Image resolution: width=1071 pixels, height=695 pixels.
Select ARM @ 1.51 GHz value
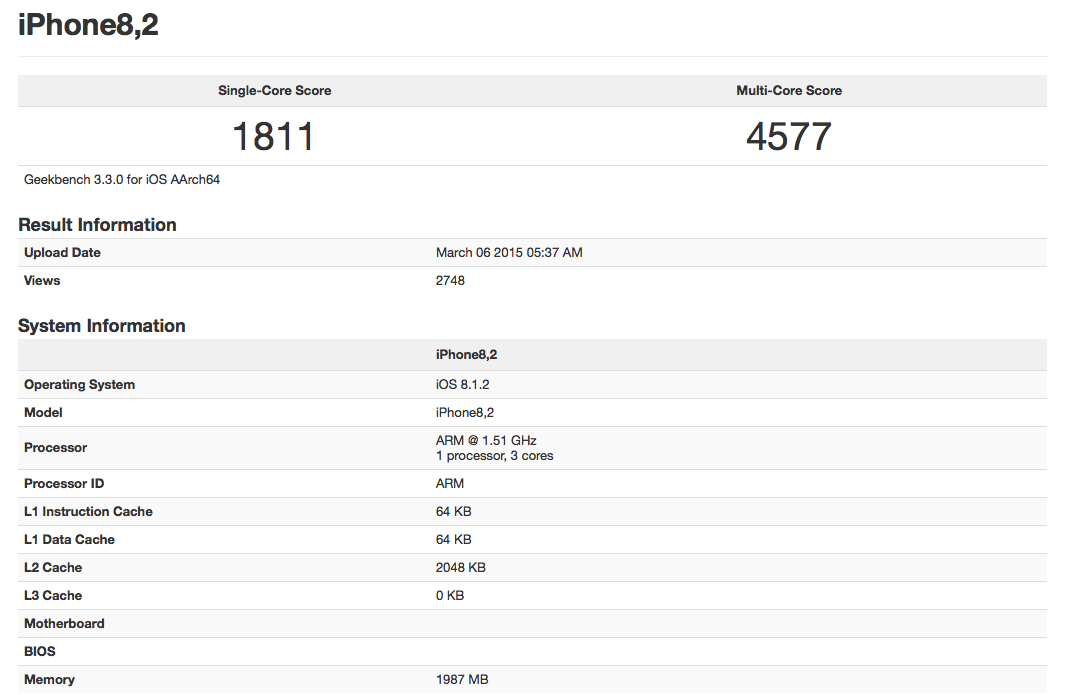[486, 440]
